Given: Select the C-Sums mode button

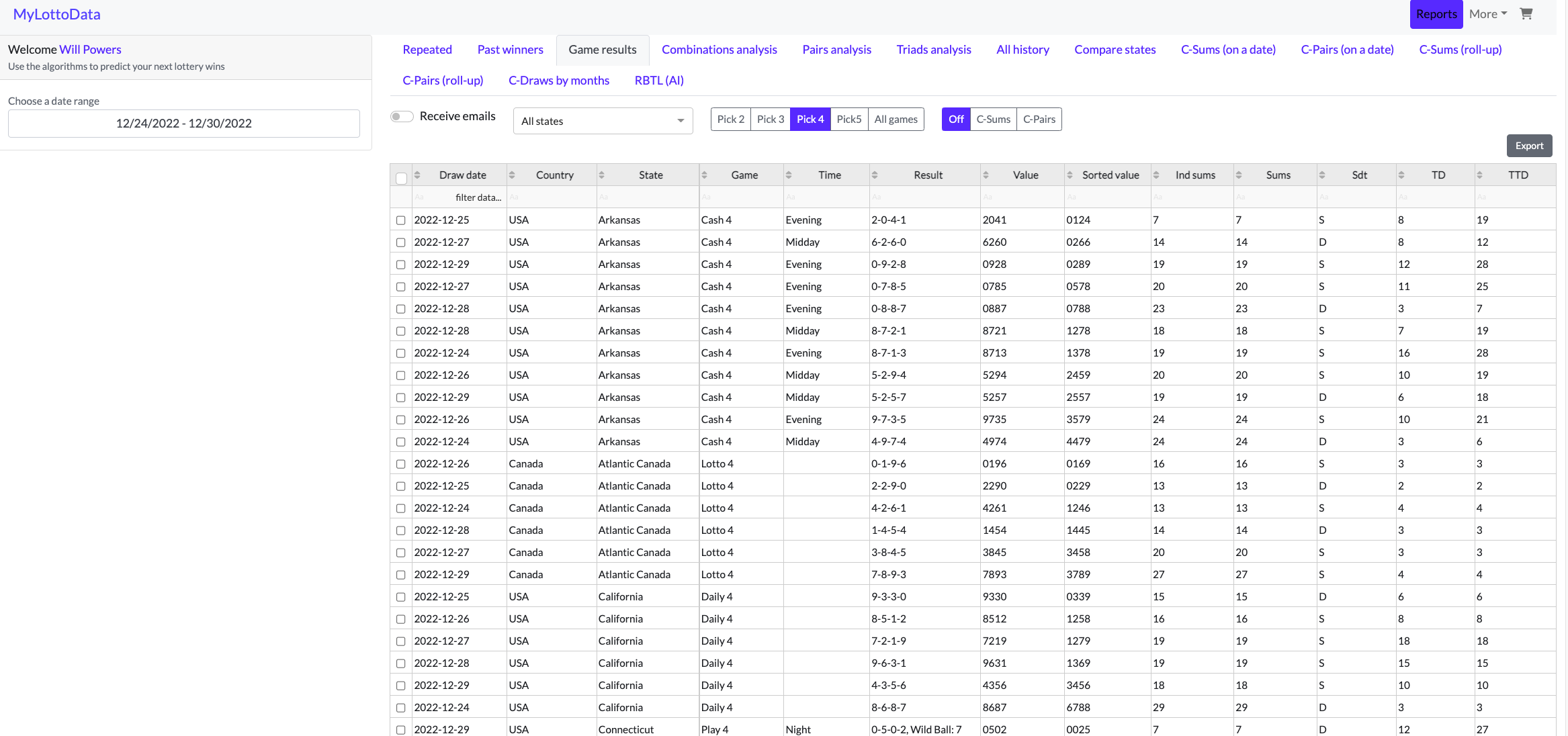Looking at the screenshot, I should click(994, 120).
